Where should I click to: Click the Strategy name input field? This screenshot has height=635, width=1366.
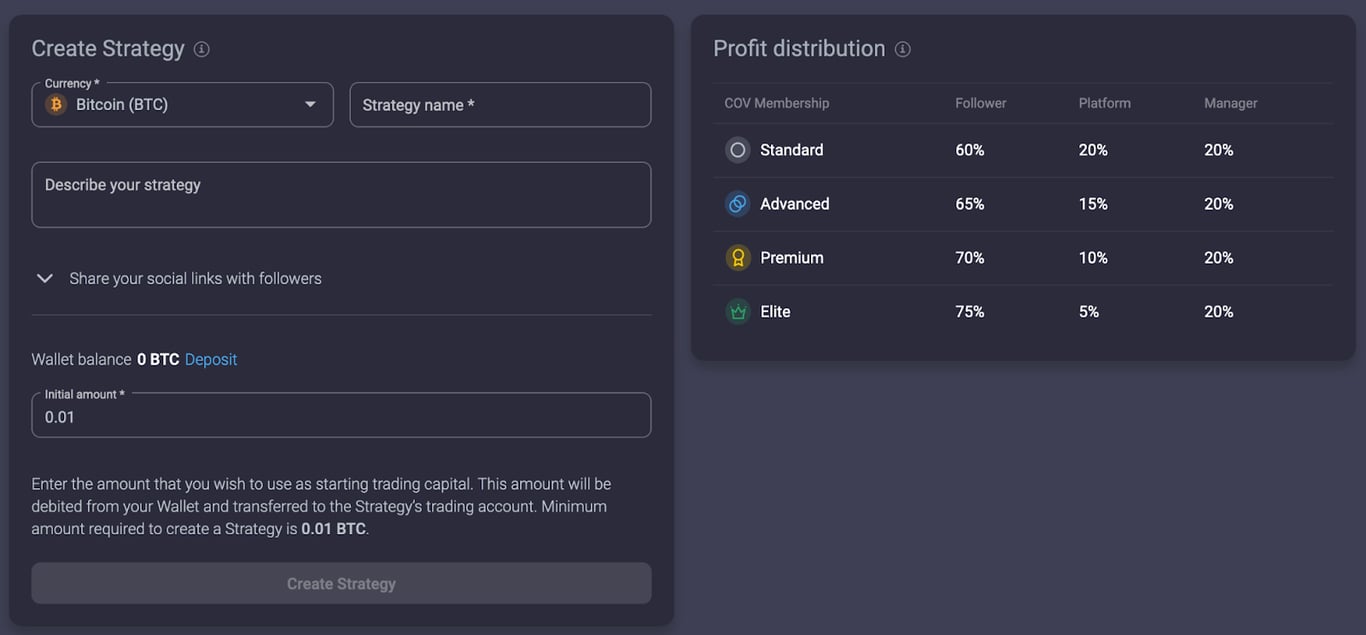(x=498, y=104)
